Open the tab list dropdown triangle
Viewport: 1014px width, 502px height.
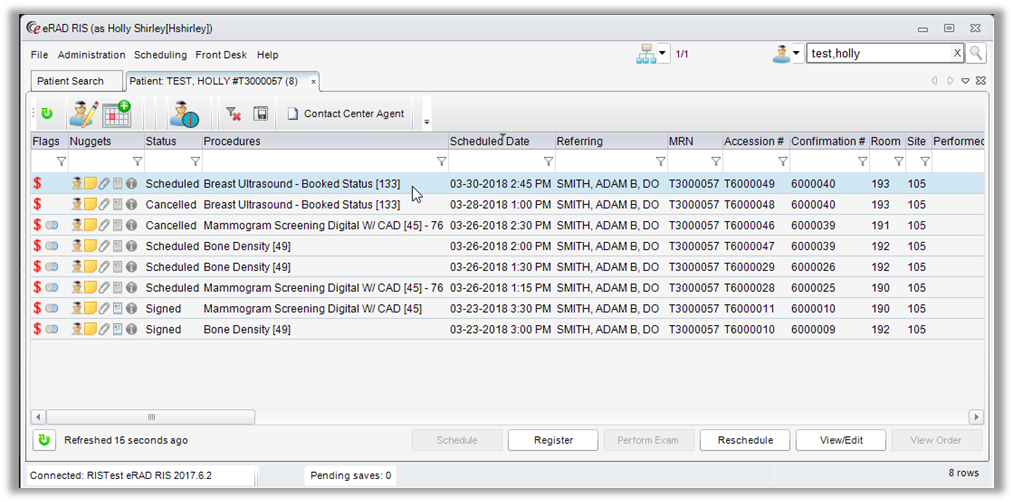point(965,82)
